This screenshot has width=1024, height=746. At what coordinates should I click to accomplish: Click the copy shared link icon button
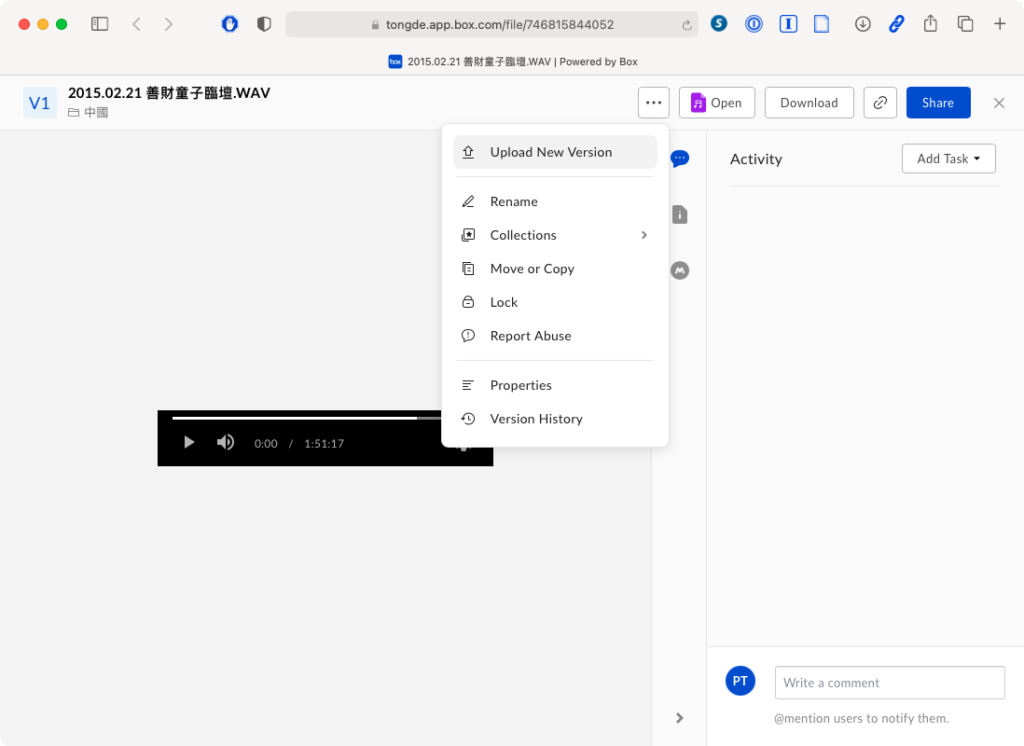[880, 103]
